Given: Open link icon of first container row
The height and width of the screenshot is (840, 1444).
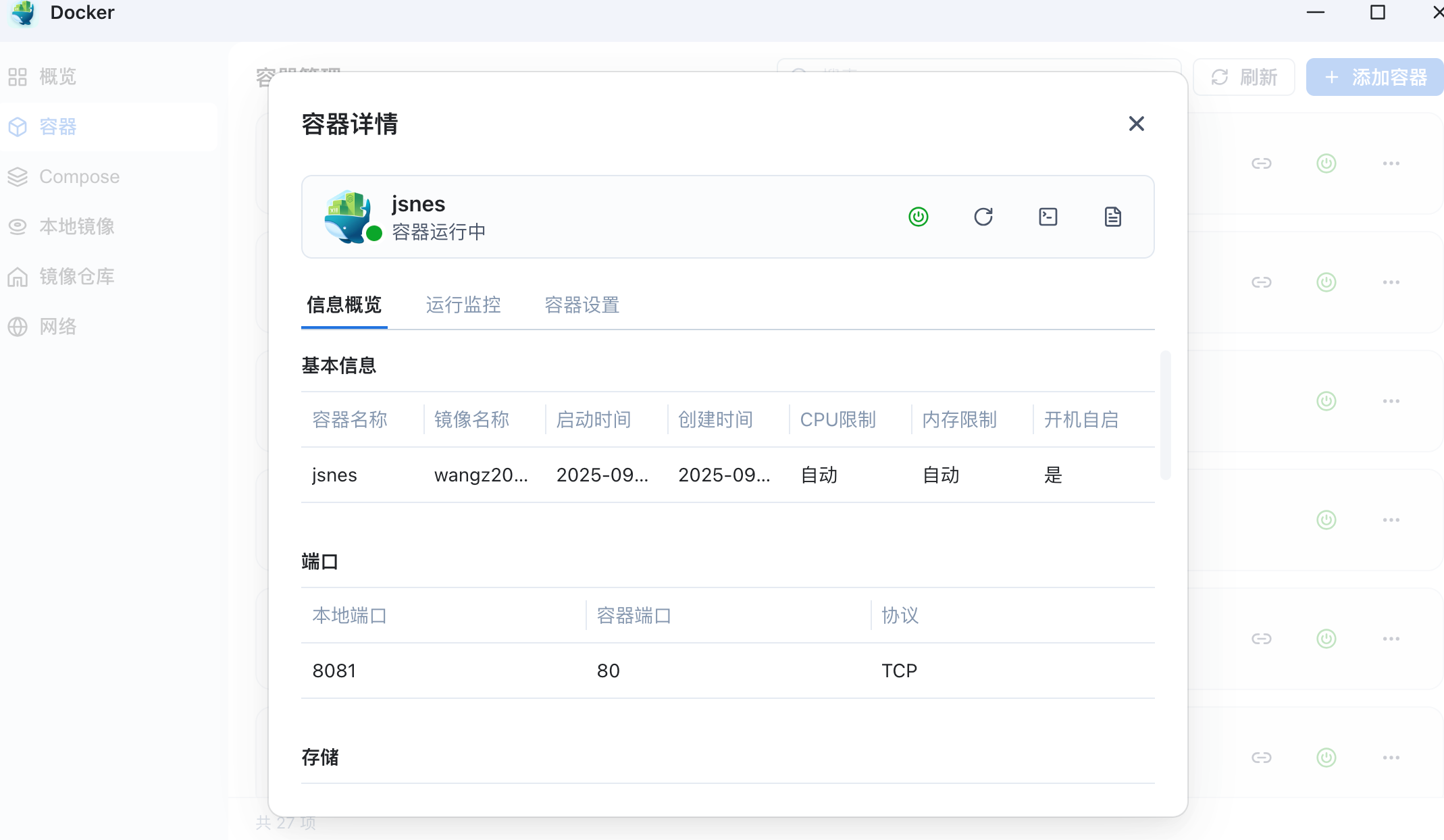Looking at the screenshot, I should tap(1261, 163).
